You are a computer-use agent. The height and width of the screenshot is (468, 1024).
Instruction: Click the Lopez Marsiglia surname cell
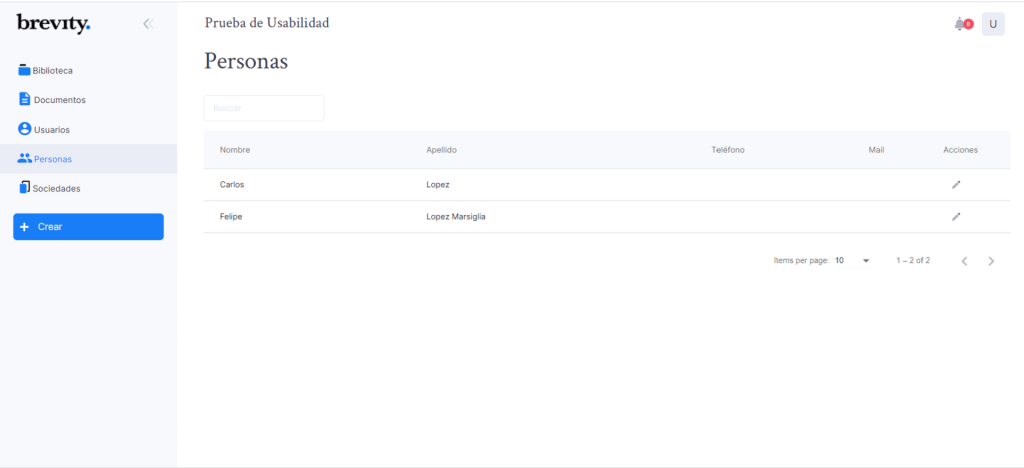tap(456, 217)
